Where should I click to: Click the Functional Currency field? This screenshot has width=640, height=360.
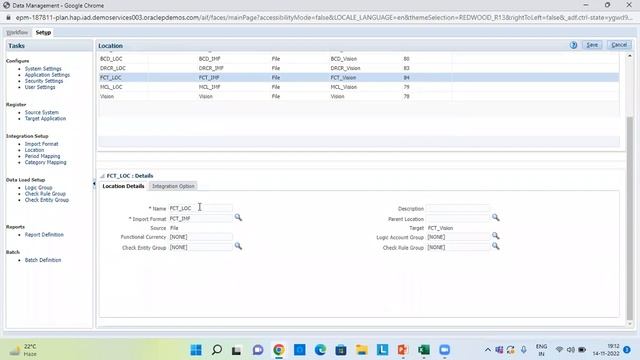(200, 237)
